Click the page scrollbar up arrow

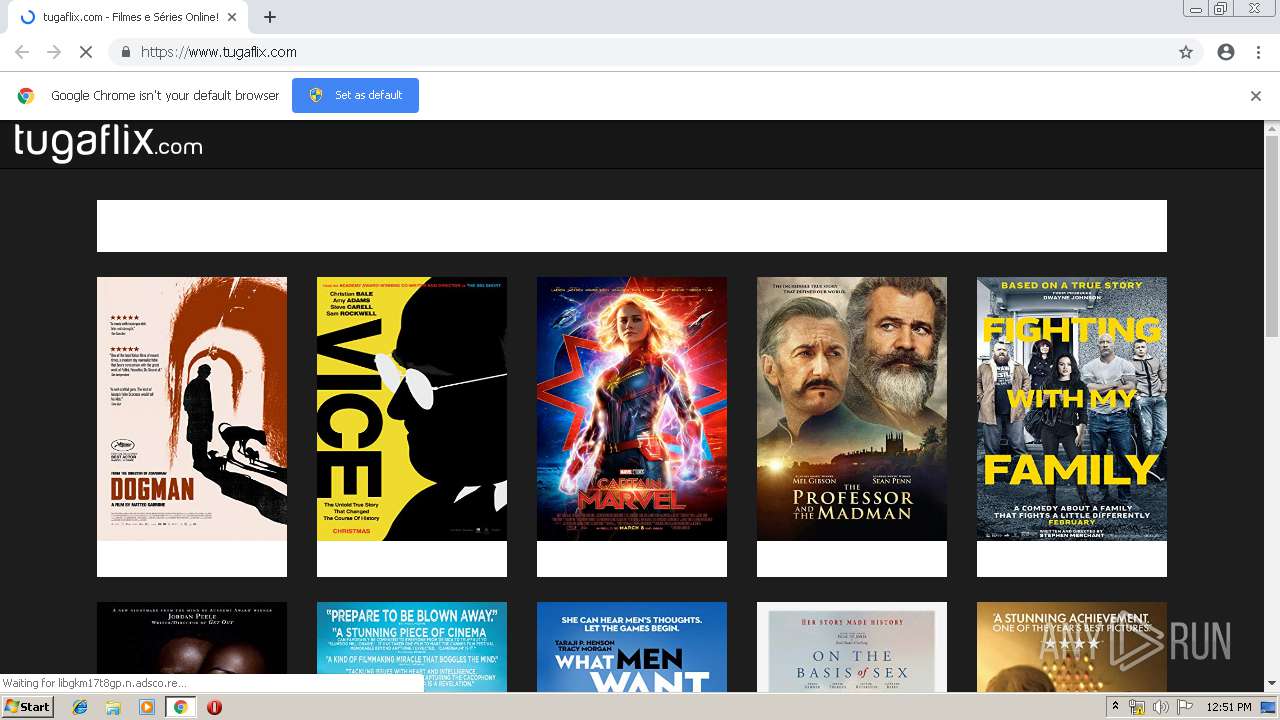coord(1272,128)
